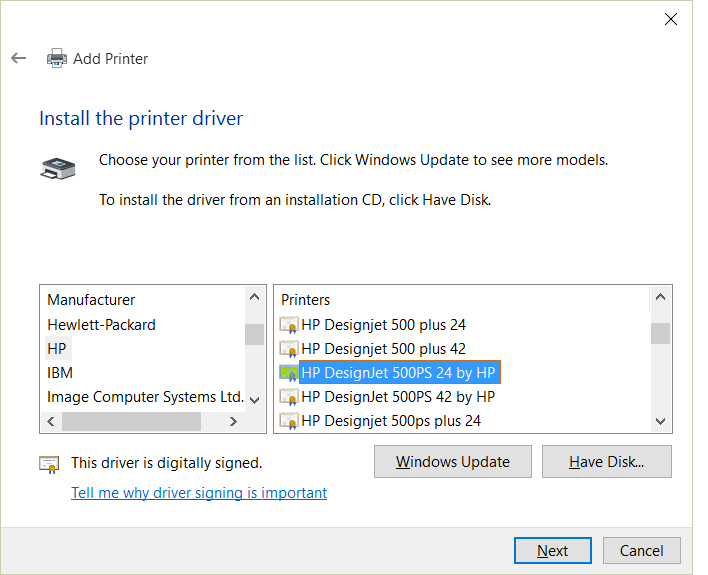Click Manufacturer list scroll right arrow

[233, 421]
